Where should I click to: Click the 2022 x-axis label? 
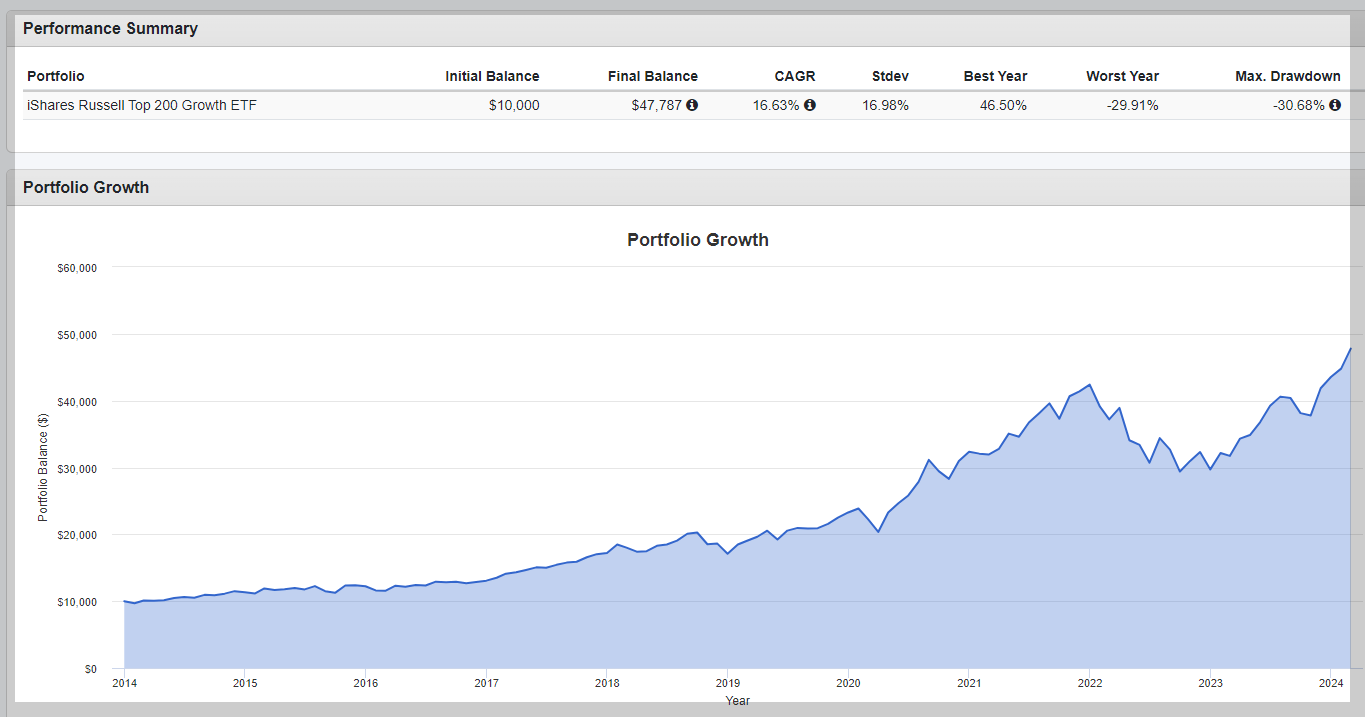(1089, 684)
